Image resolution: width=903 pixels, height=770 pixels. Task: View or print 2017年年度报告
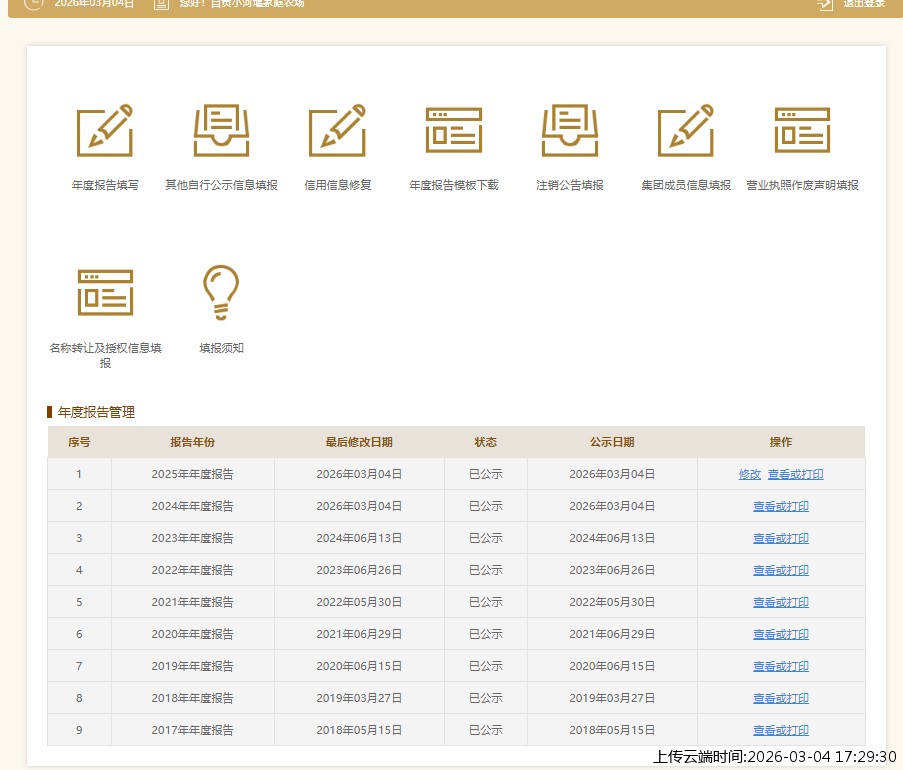781,731
